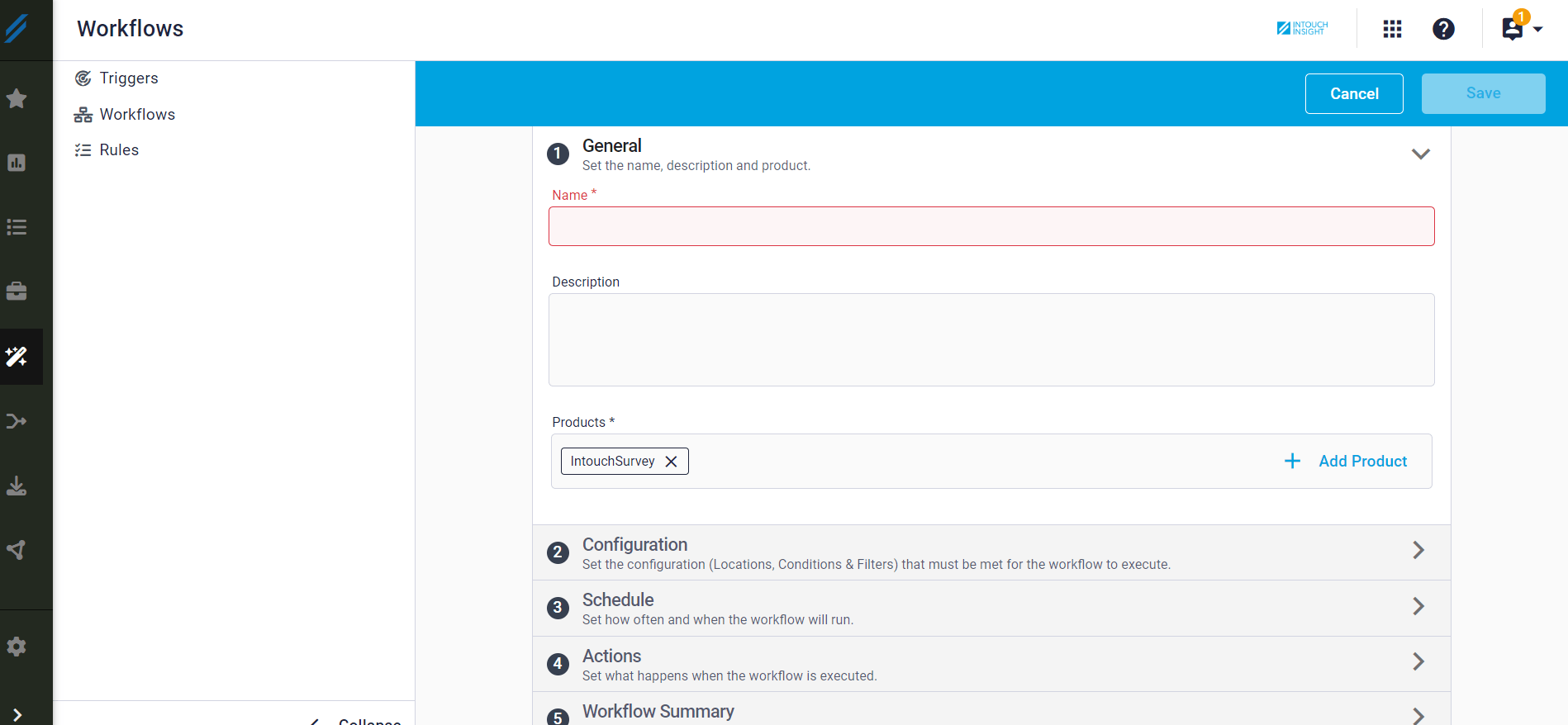Viewport: 1568px width, 725px height.
Task: Click the Save button
Action: coord(1483,93)
